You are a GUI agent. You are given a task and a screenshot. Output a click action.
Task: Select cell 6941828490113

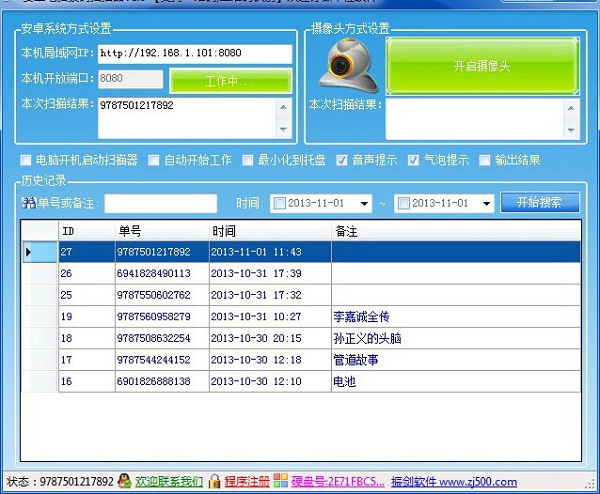tap(162, 273)
